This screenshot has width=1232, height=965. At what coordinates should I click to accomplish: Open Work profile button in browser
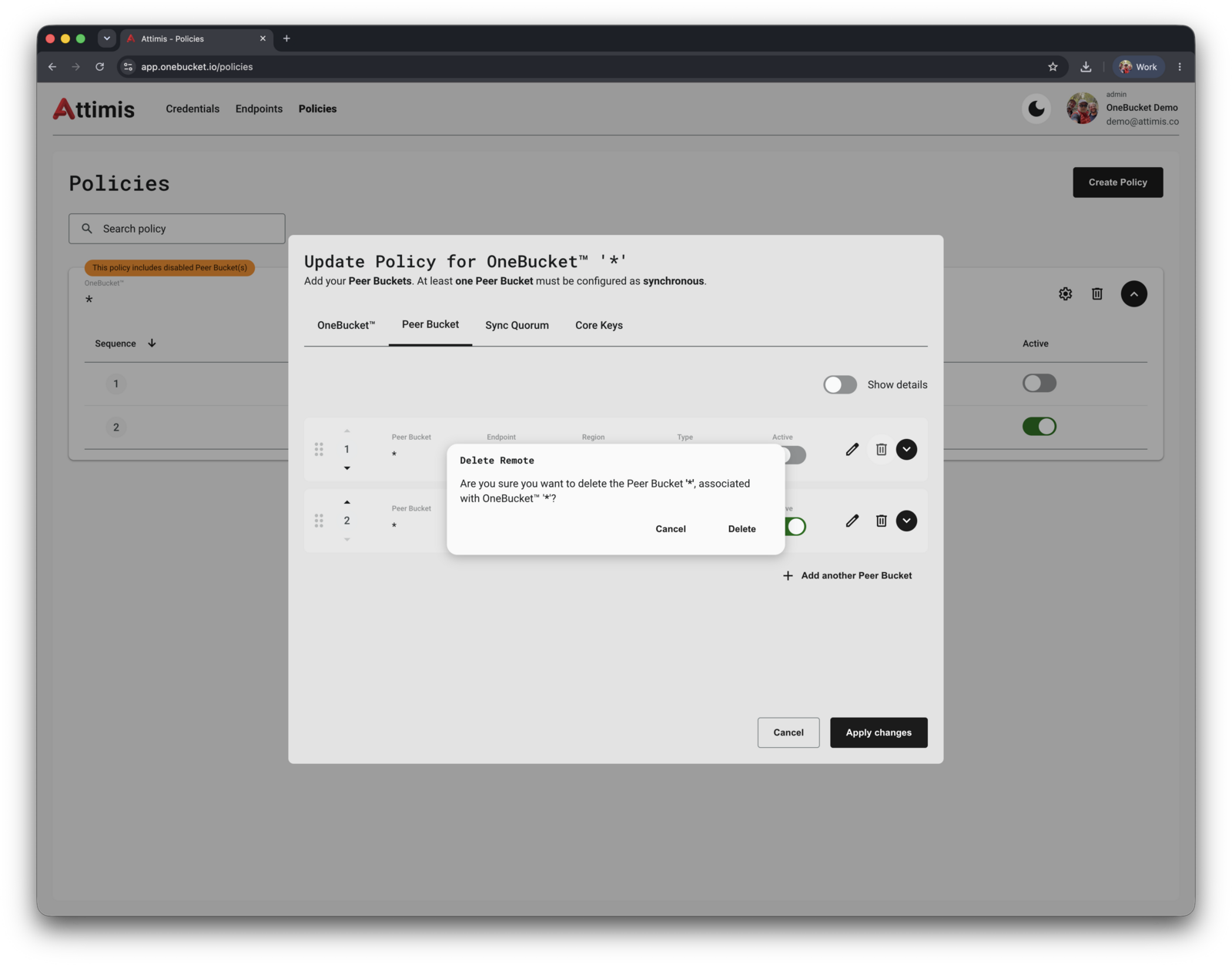(1138, 67)
